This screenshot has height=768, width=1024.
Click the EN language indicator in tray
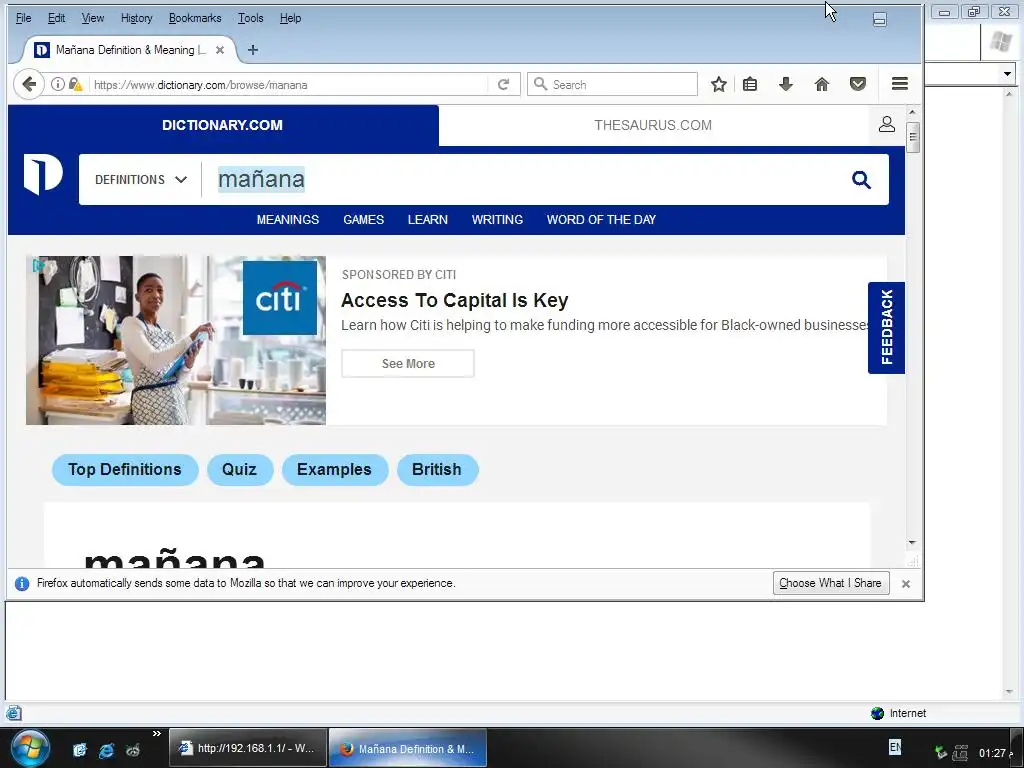(895, 747)
